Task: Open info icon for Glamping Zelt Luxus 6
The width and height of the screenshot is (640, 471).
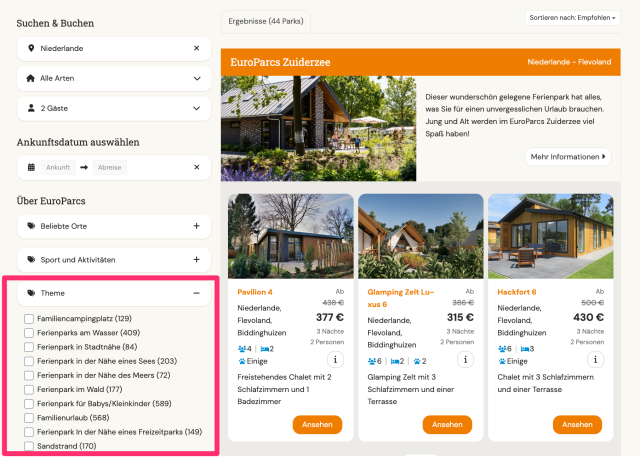Action: click(465, 360)
